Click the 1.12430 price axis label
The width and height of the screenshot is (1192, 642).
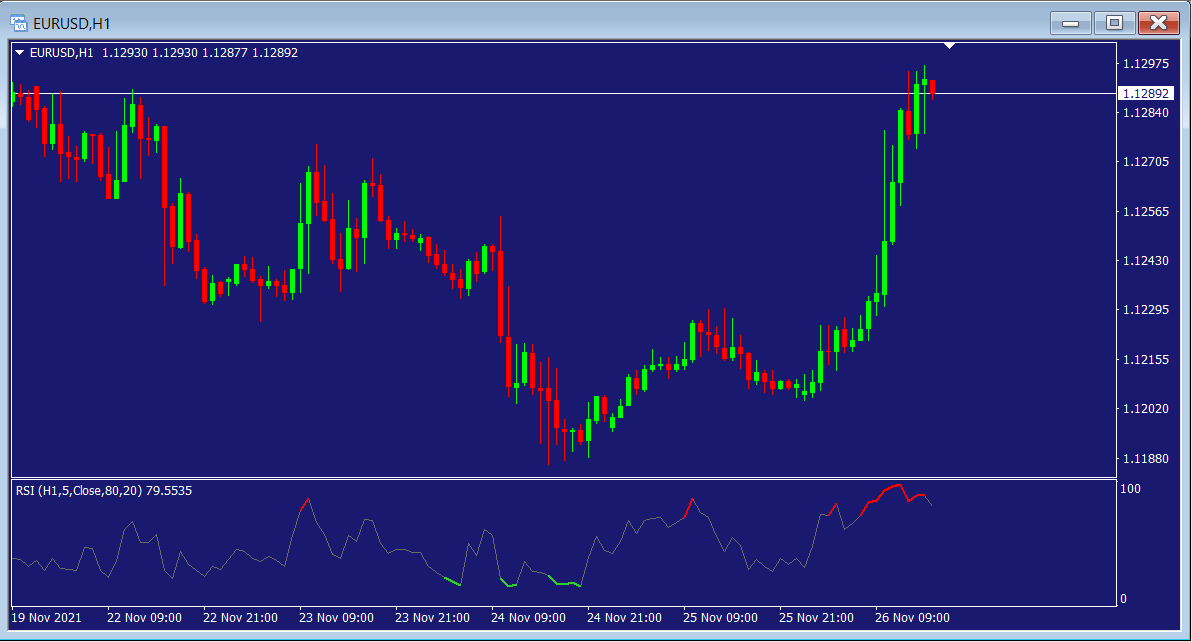(x=1146, y=261)
